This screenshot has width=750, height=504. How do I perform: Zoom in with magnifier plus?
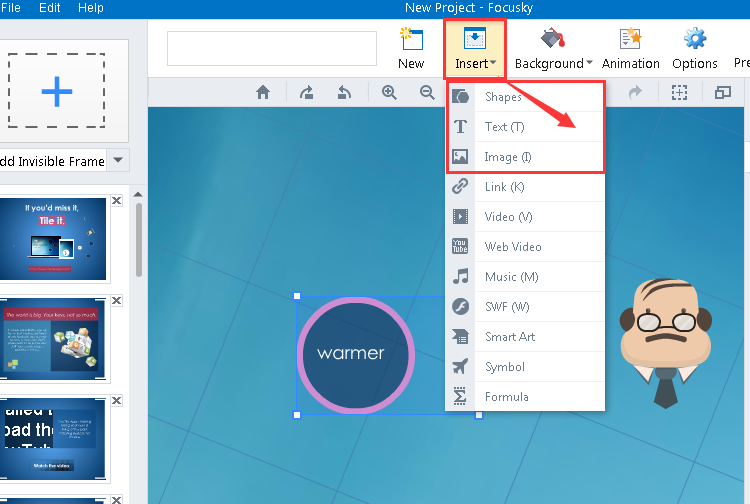(x=389, y=92)
